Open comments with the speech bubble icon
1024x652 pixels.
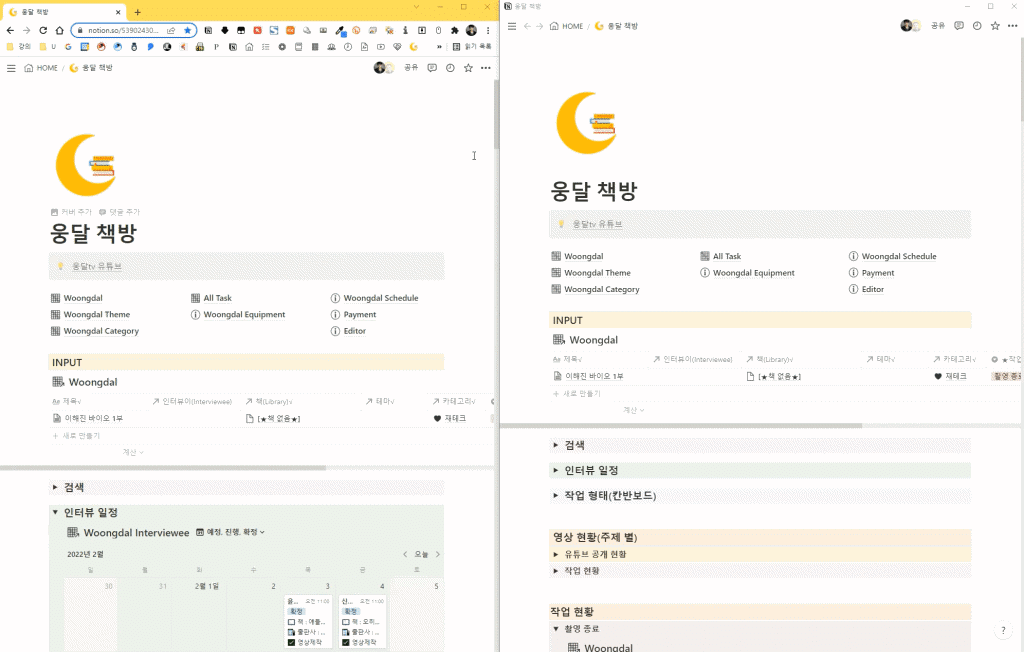click(x=959, y=25)
